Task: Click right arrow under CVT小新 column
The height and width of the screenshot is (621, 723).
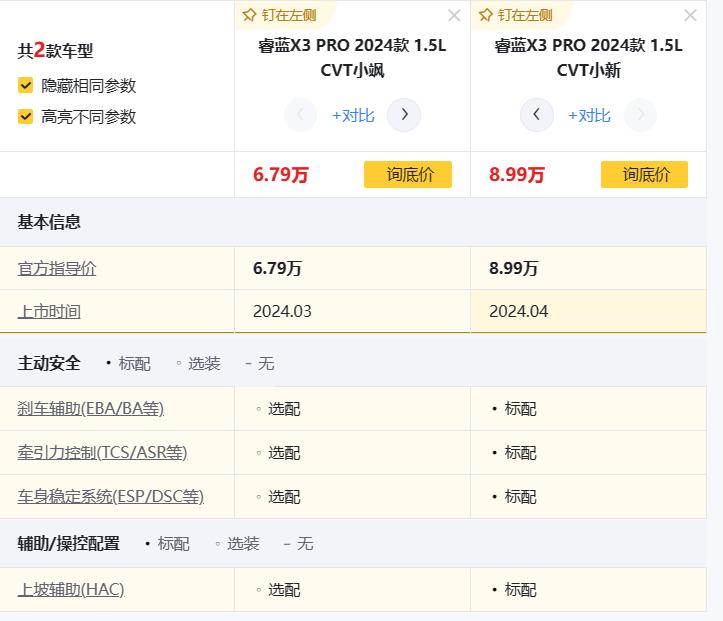Action: point(640,114)
